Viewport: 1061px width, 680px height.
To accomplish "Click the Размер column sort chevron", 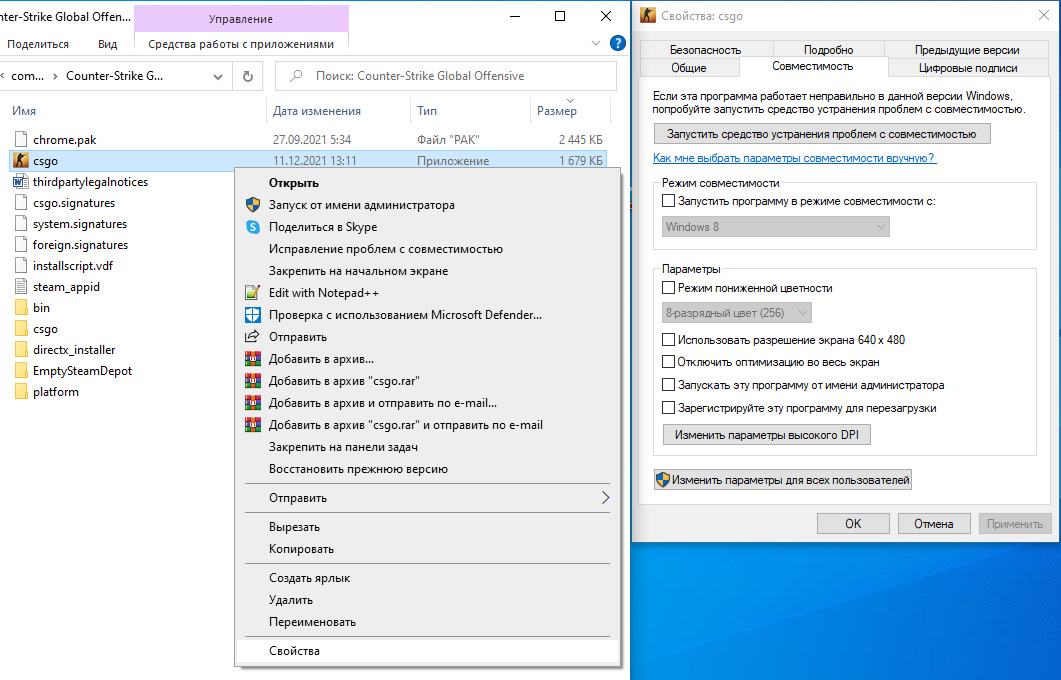I will pos(570,100).
